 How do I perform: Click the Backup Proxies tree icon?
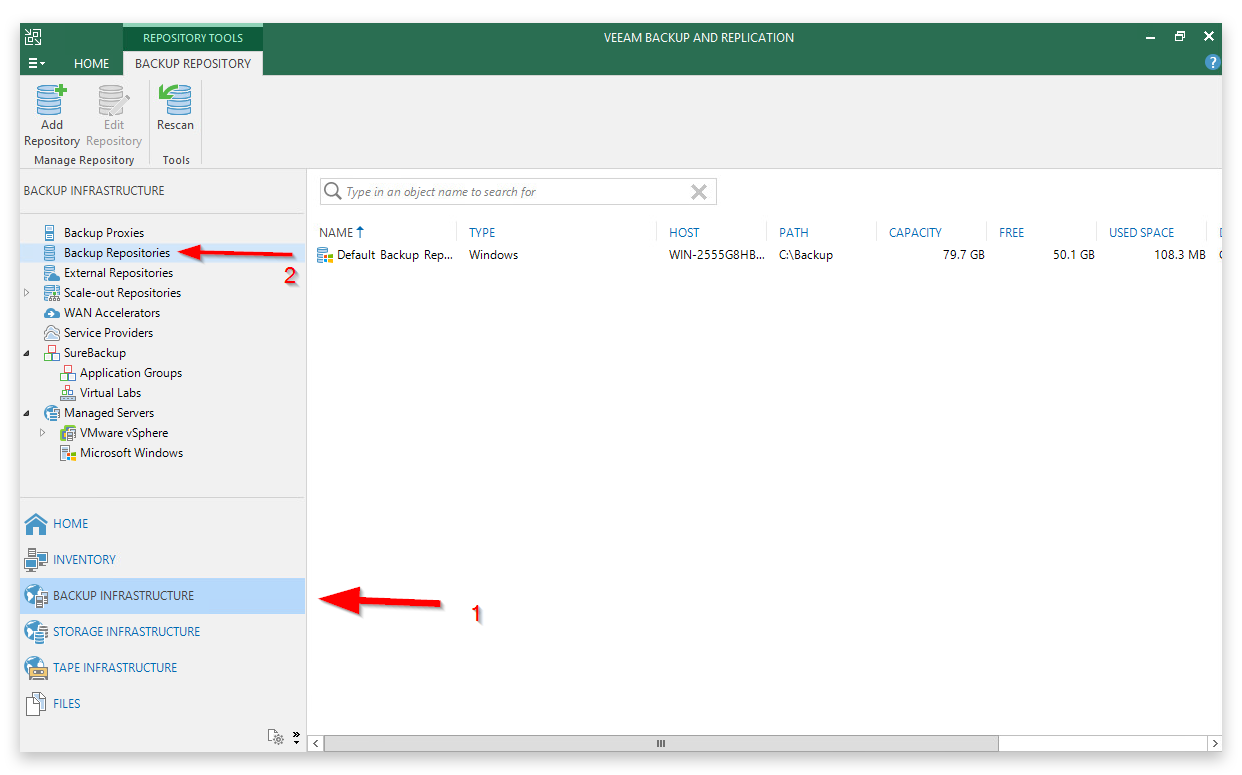tap(50, 233)
